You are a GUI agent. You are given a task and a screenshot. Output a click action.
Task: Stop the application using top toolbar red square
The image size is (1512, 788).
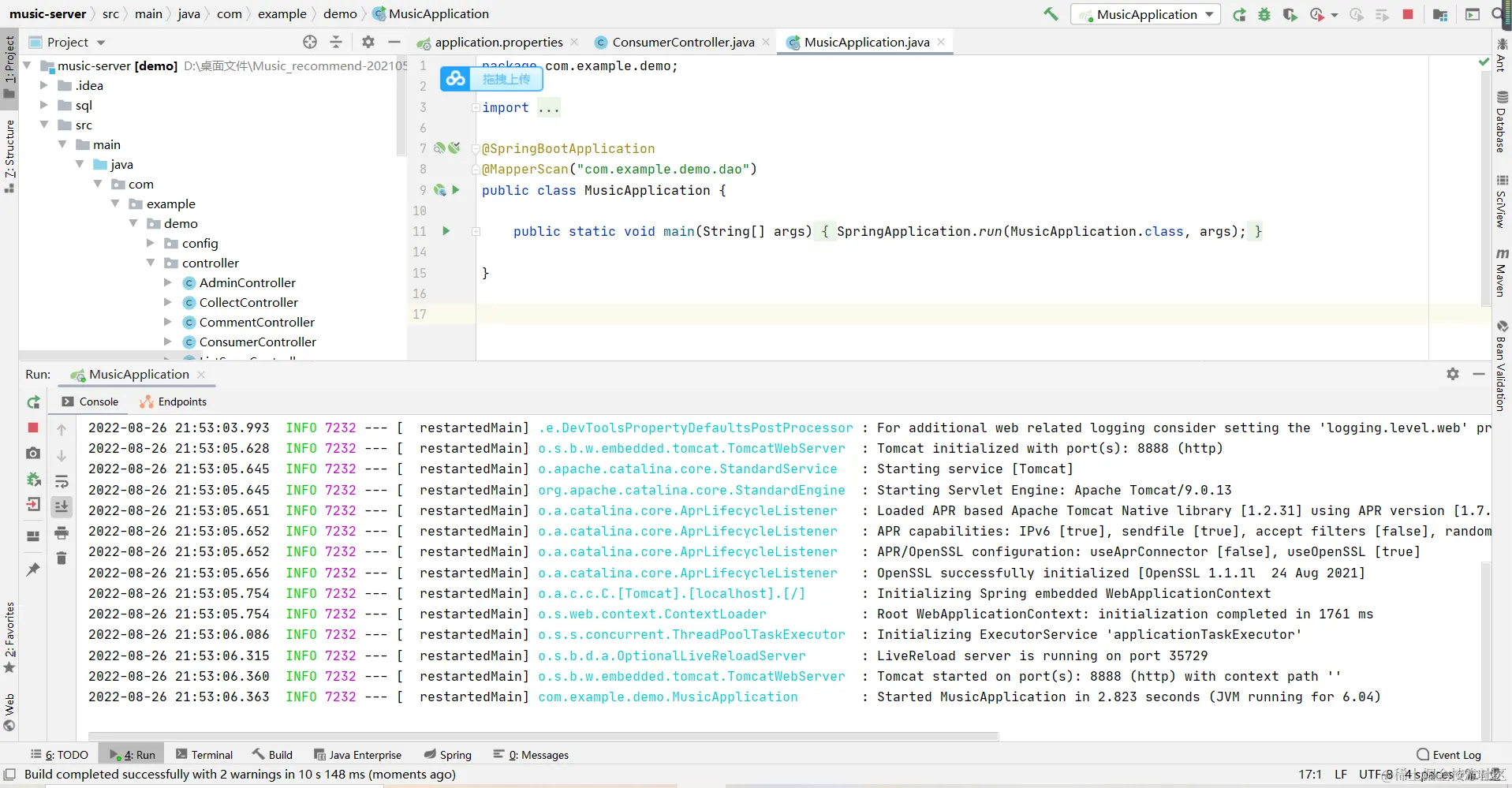1408,14
